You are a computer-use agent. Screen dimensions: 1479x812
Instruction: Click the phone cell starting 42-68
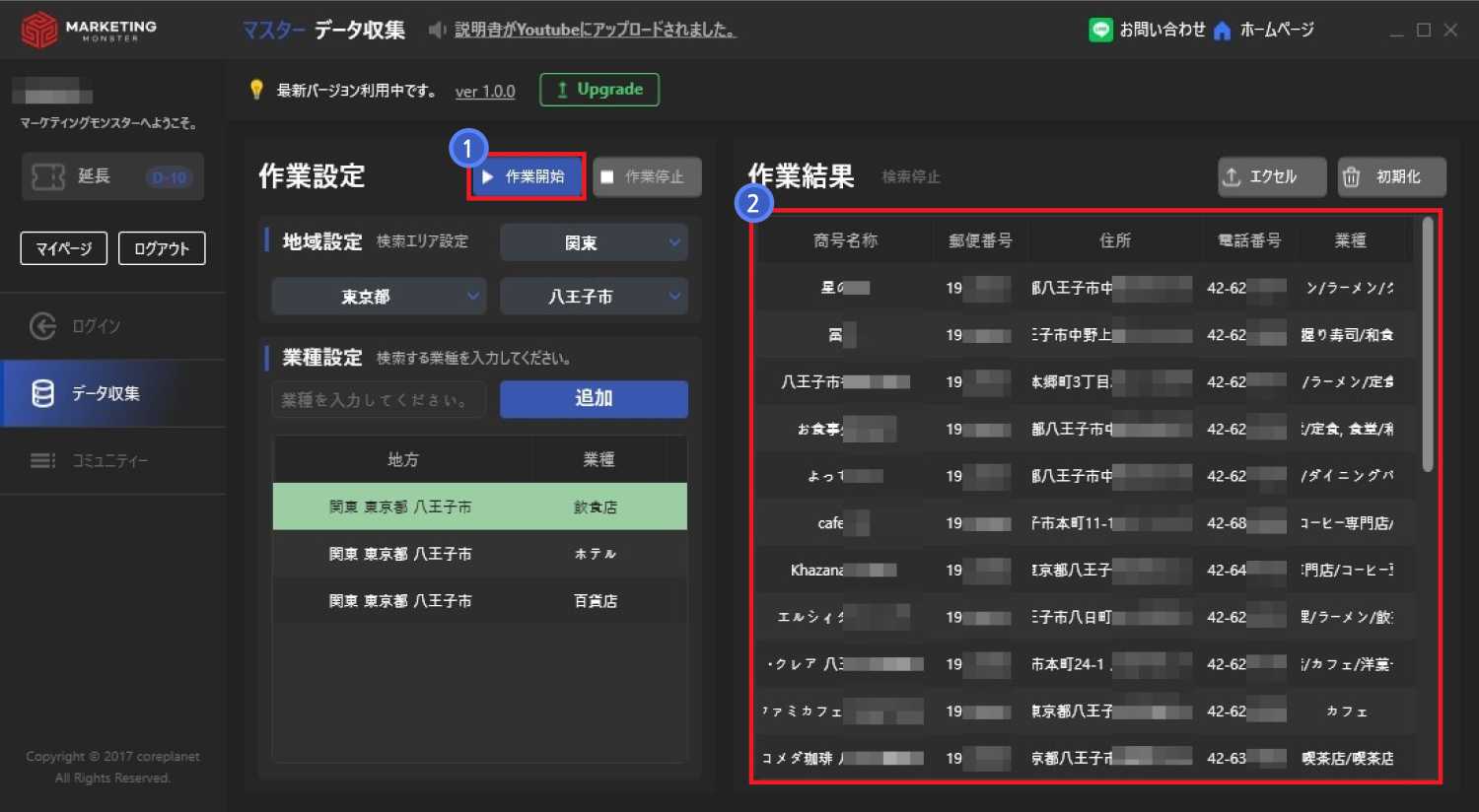coord(1247,522)
